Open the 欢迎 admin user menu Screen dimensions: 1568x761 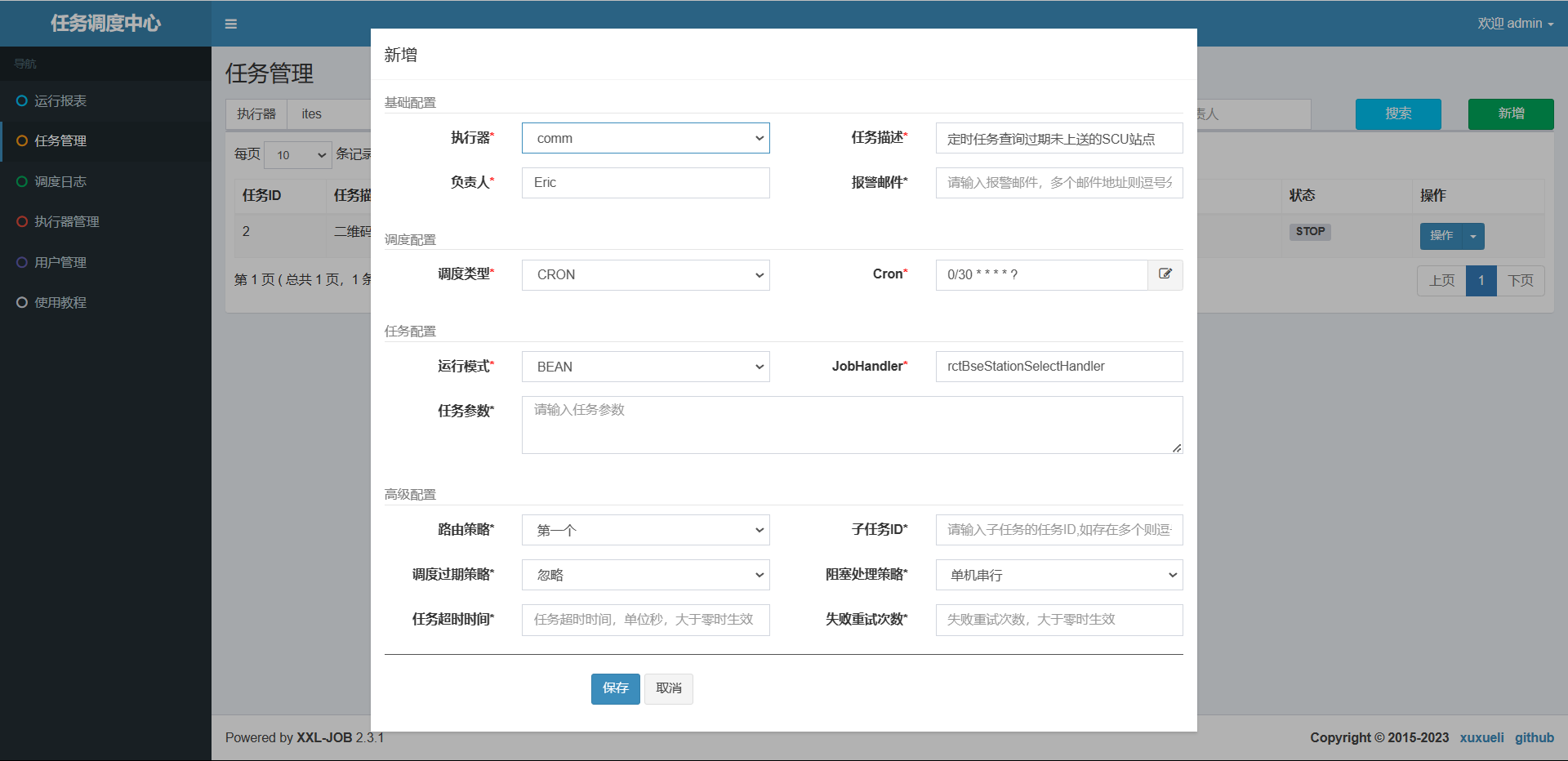click(1515, 24)
